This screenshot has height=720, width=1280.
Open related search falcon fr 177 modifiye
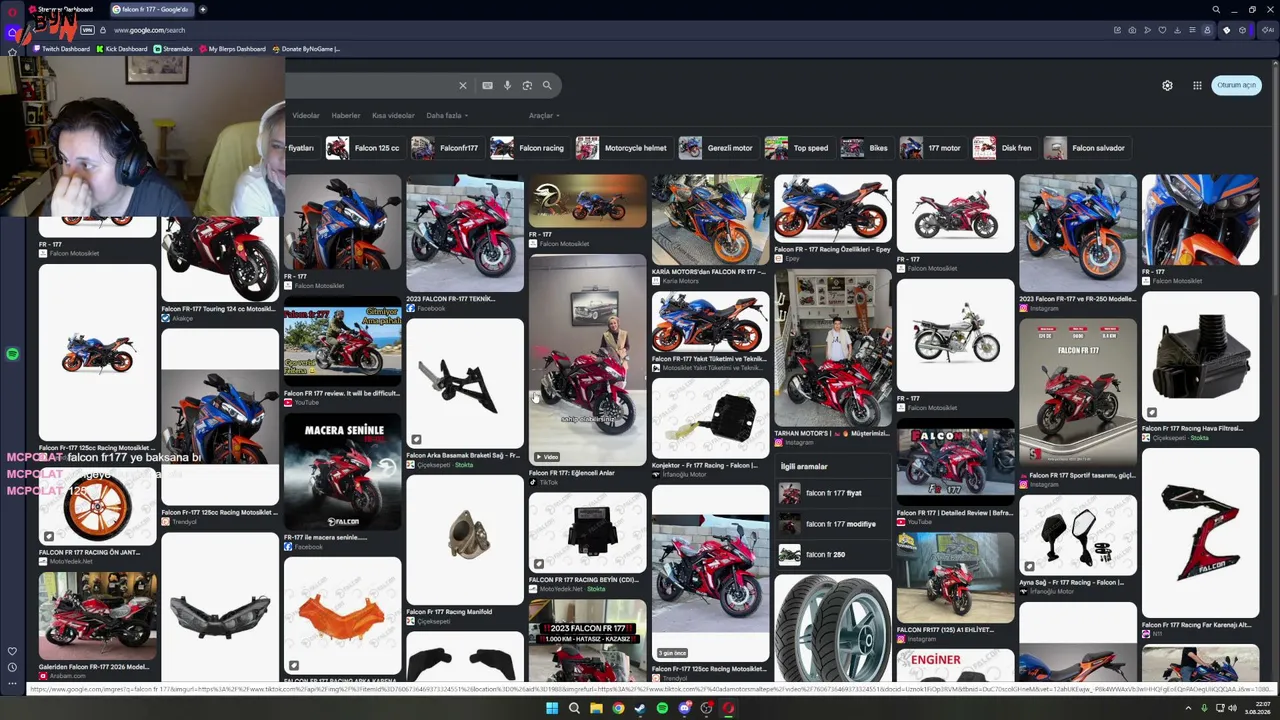pos(833,524)
